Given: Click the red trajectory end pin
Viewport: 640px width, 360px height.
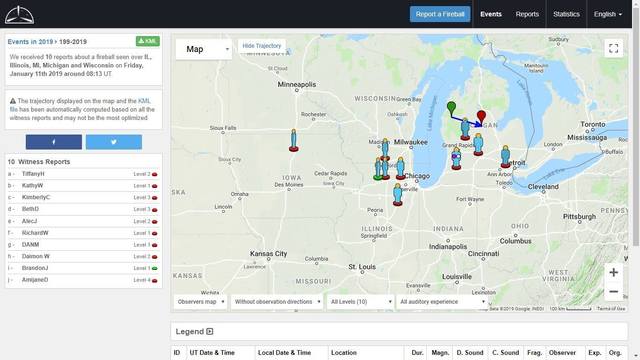Looking at the screenshot, I should 482,117.
